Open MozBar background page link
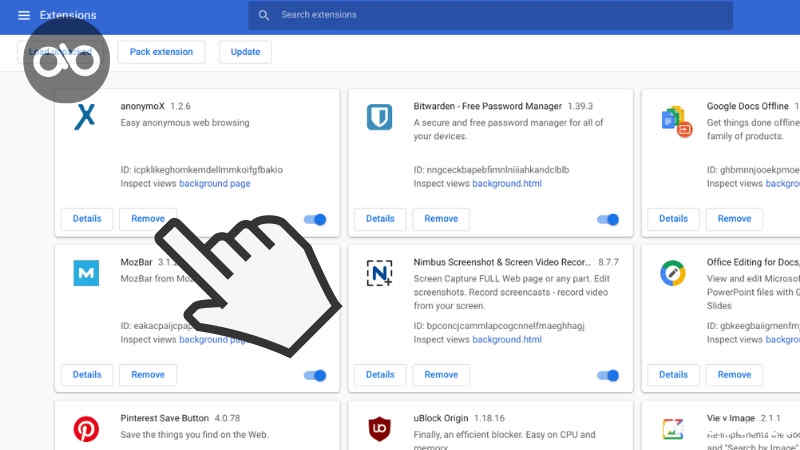Image resolution: width=800 pixels, height=450 pixels. click(212, 340)
